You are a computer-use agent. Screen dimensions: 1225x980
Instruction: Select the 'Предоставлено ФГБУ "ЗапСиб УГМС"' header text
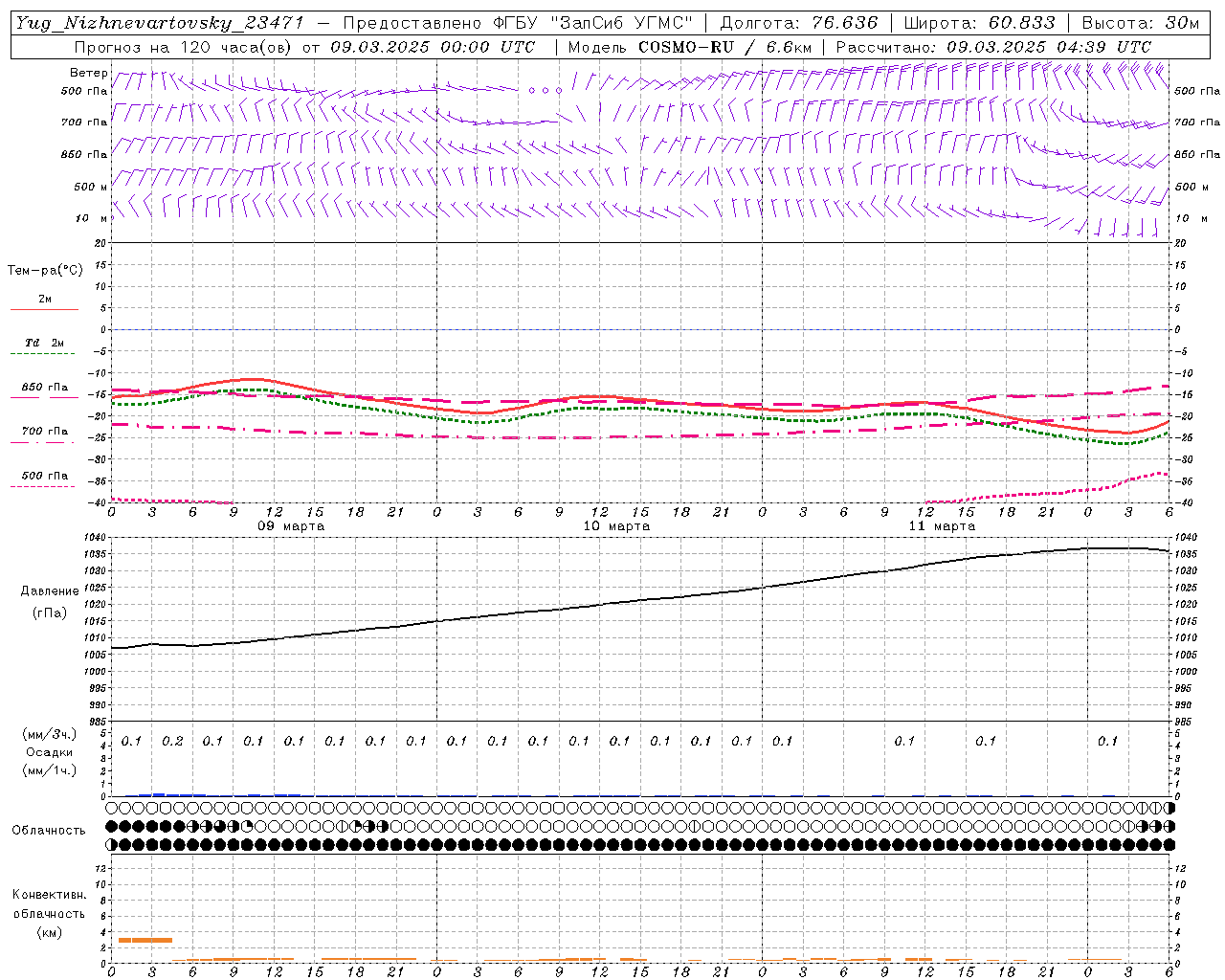click(517, 23)
